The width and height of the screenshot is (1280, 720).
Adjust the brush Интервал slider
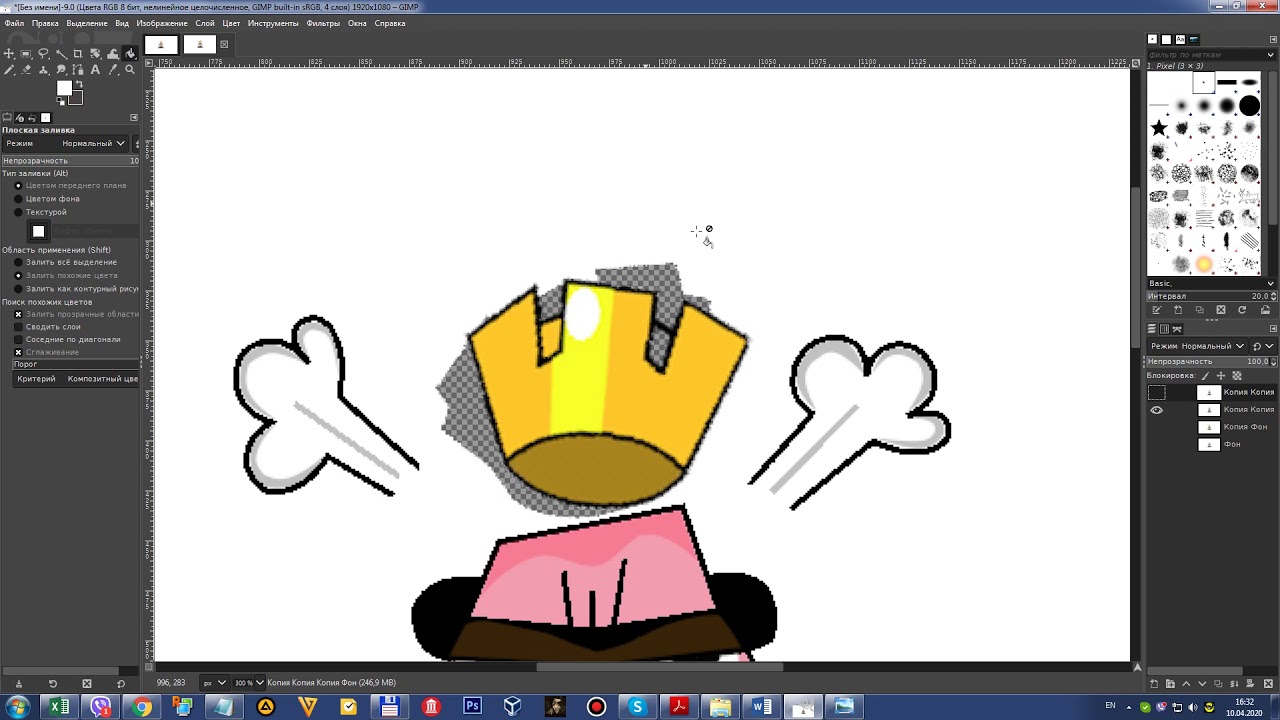point(1212,296)
